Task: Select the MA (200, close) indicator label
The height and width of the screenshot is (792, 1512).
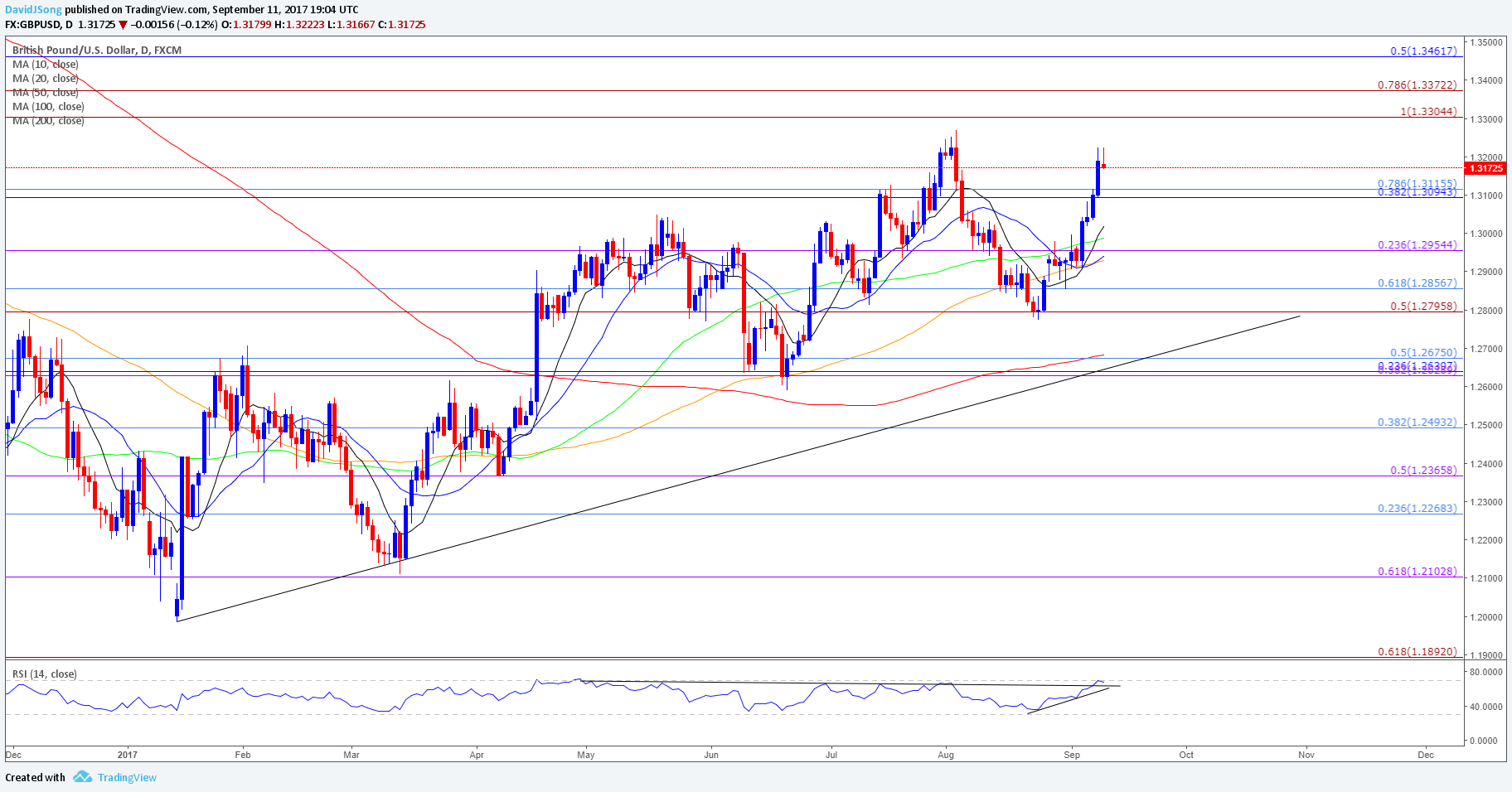Action: coord(48,121)
